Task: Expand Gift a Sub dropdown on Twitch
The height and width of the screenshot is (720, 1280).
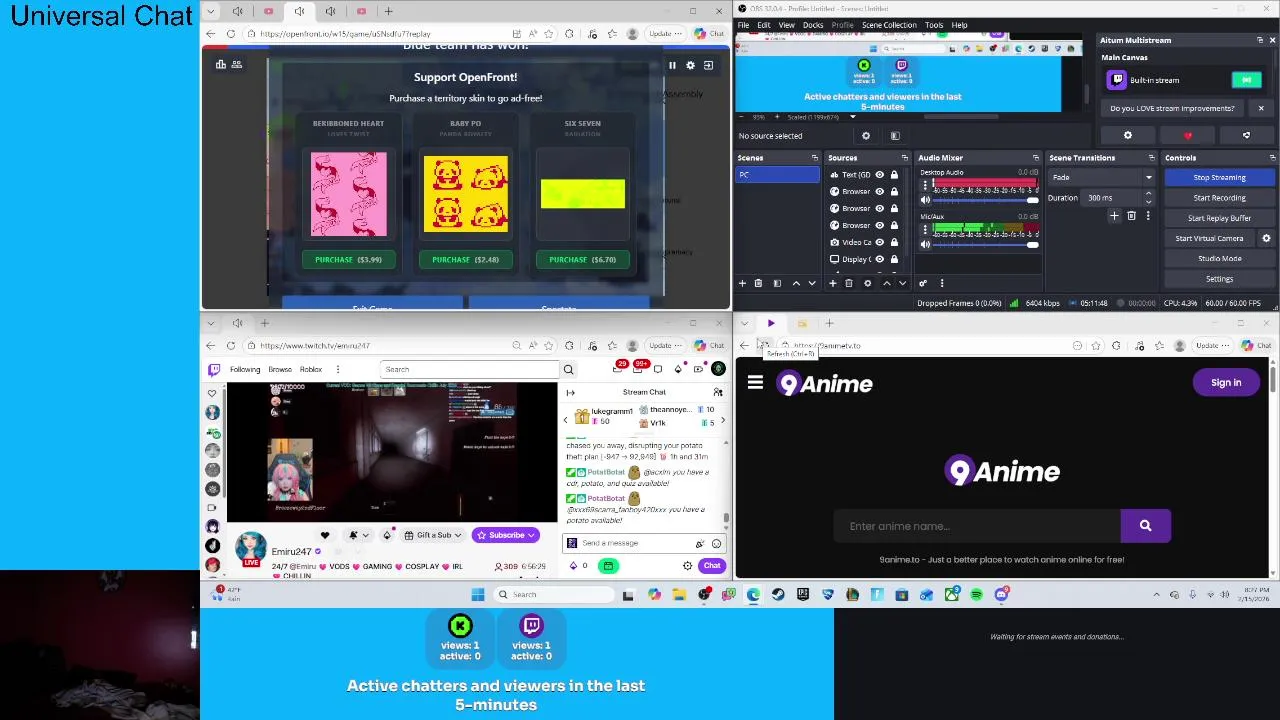Action: coord(458,535)
